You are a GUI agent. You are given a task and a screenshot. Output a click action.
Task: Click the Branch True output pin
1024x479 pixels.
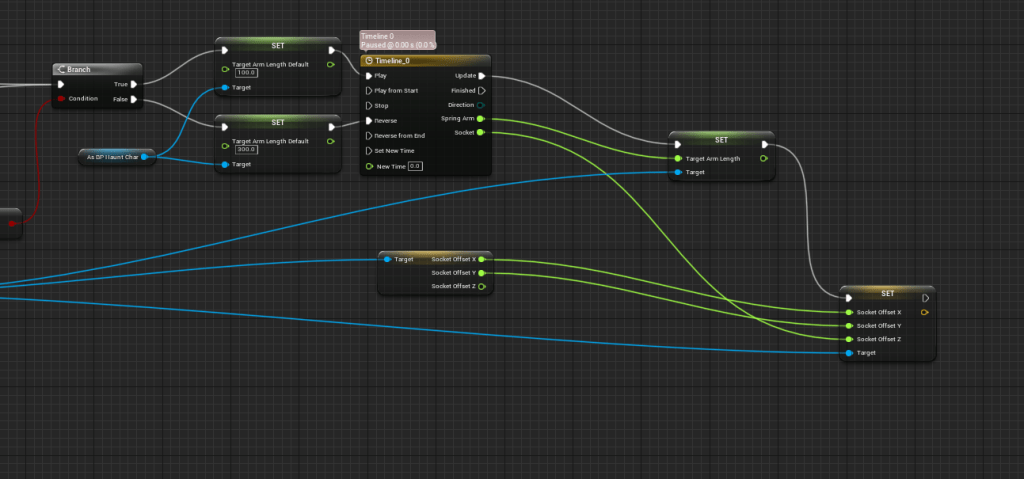tap(134, 84)
